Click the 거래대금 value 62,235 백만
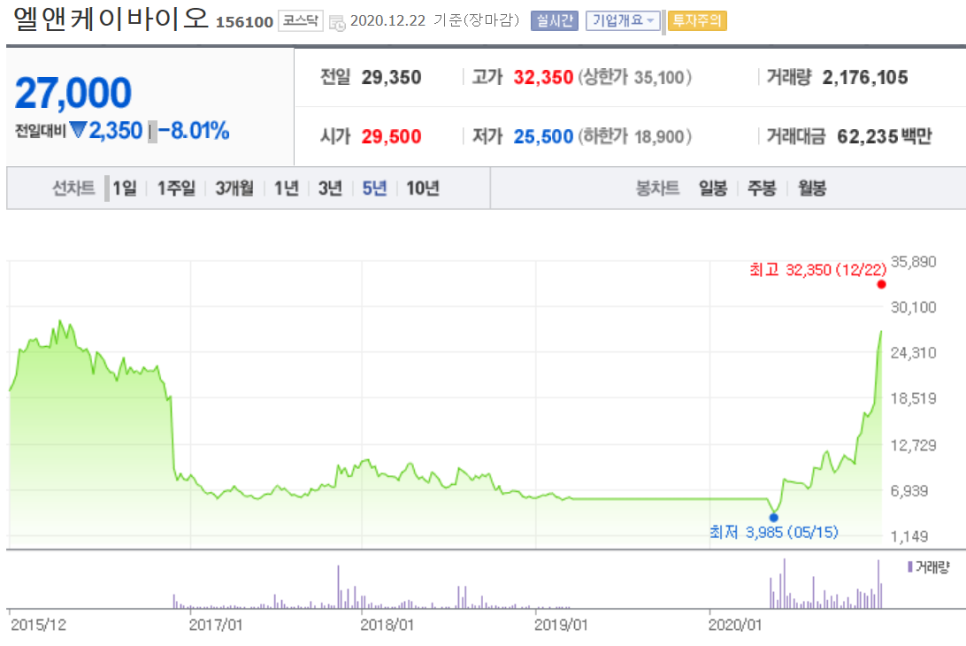The height and width of the screenshot is (646, 966). 884,136
